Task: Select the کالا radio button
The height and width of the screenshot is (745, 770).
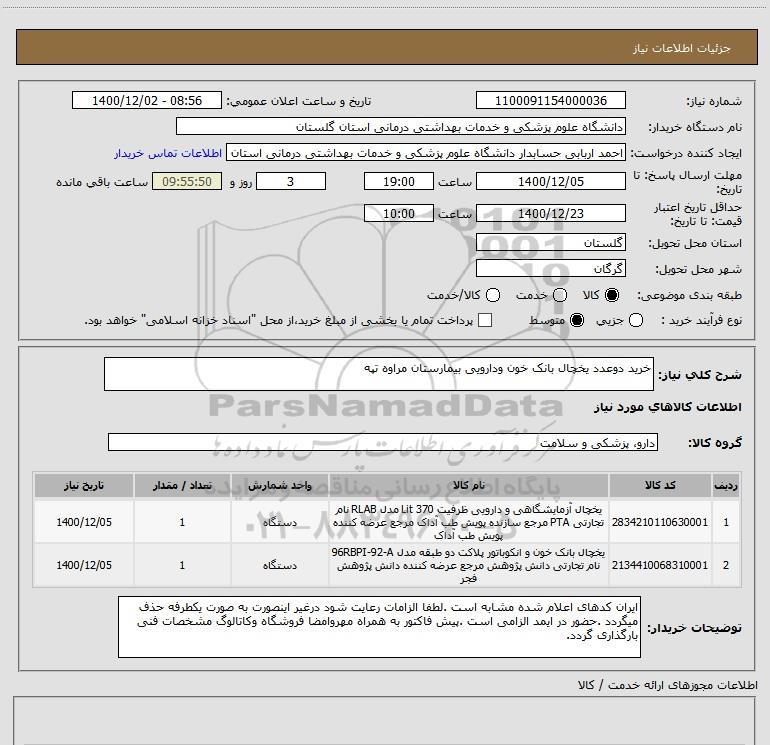Action: coord(612,295)
